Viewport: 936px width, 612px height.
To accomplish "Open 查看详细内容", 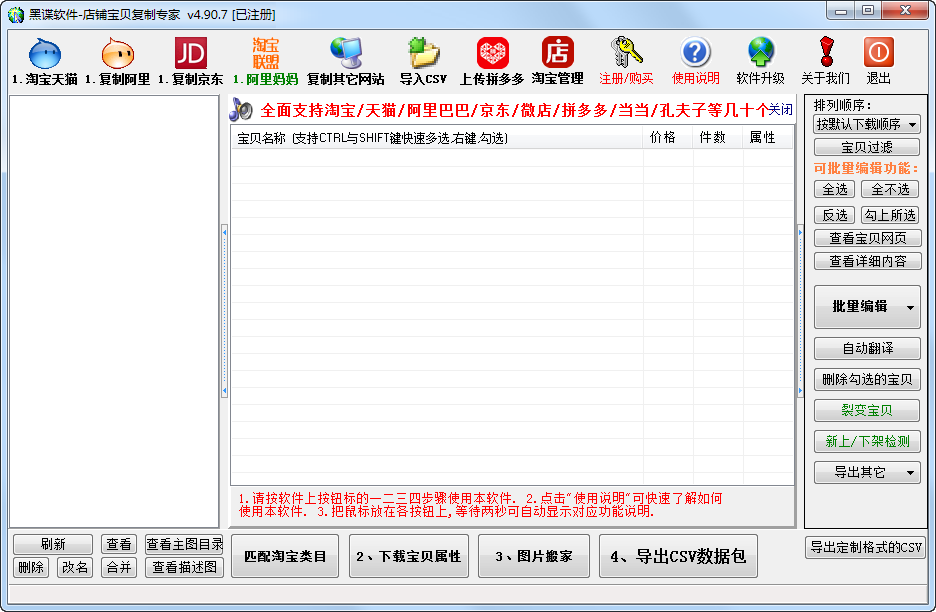I will 867,261.
